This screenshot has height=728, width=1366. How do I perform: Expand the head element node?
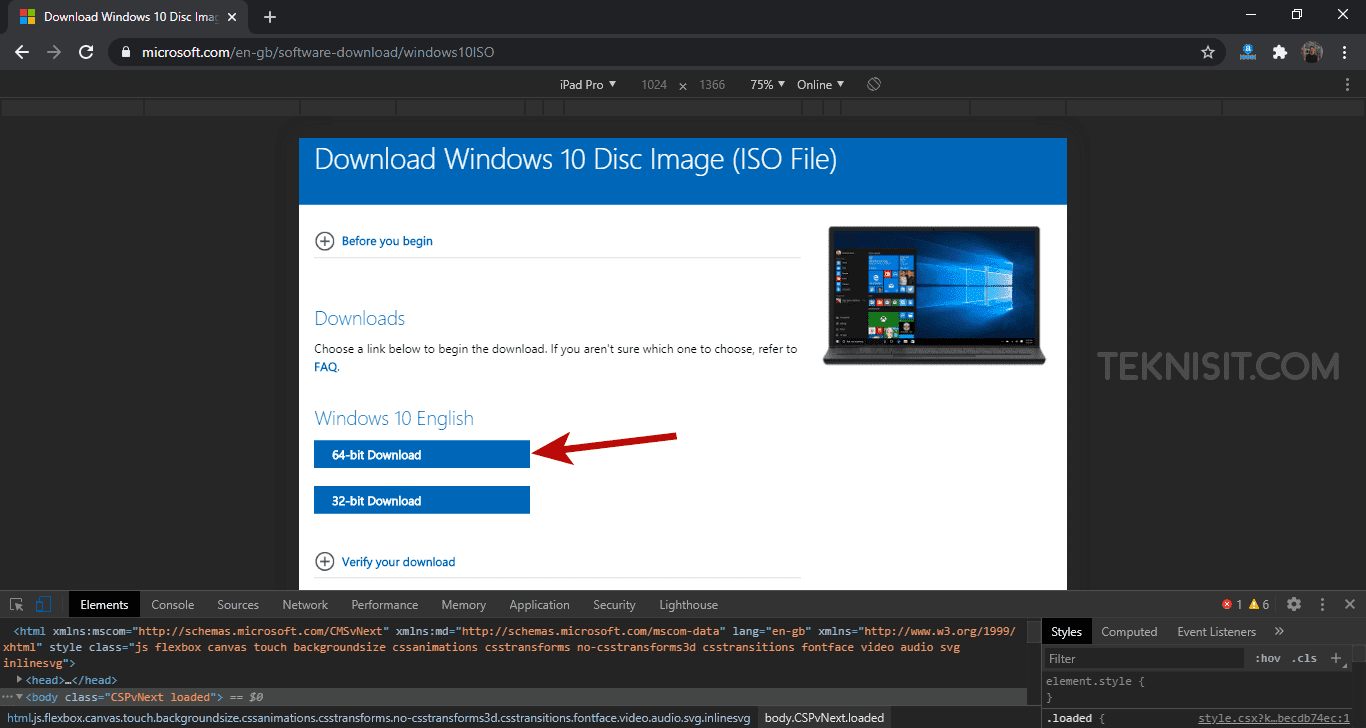click(20, 680)
